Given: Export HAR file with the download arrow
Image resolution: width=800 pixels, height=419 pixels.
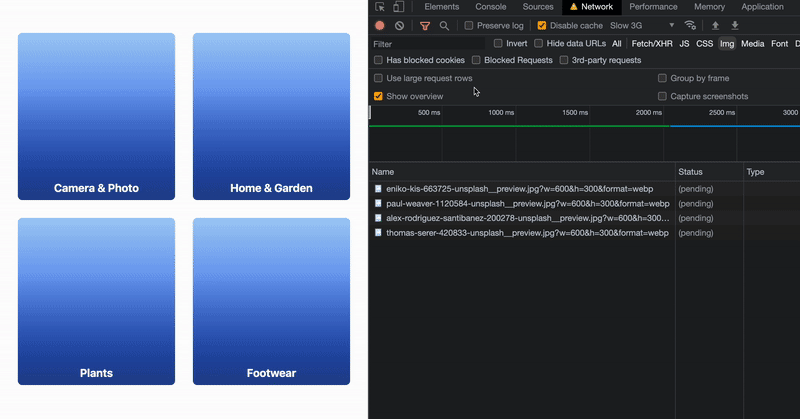Looking at the screenshot, I should click(x=735, y=26).
